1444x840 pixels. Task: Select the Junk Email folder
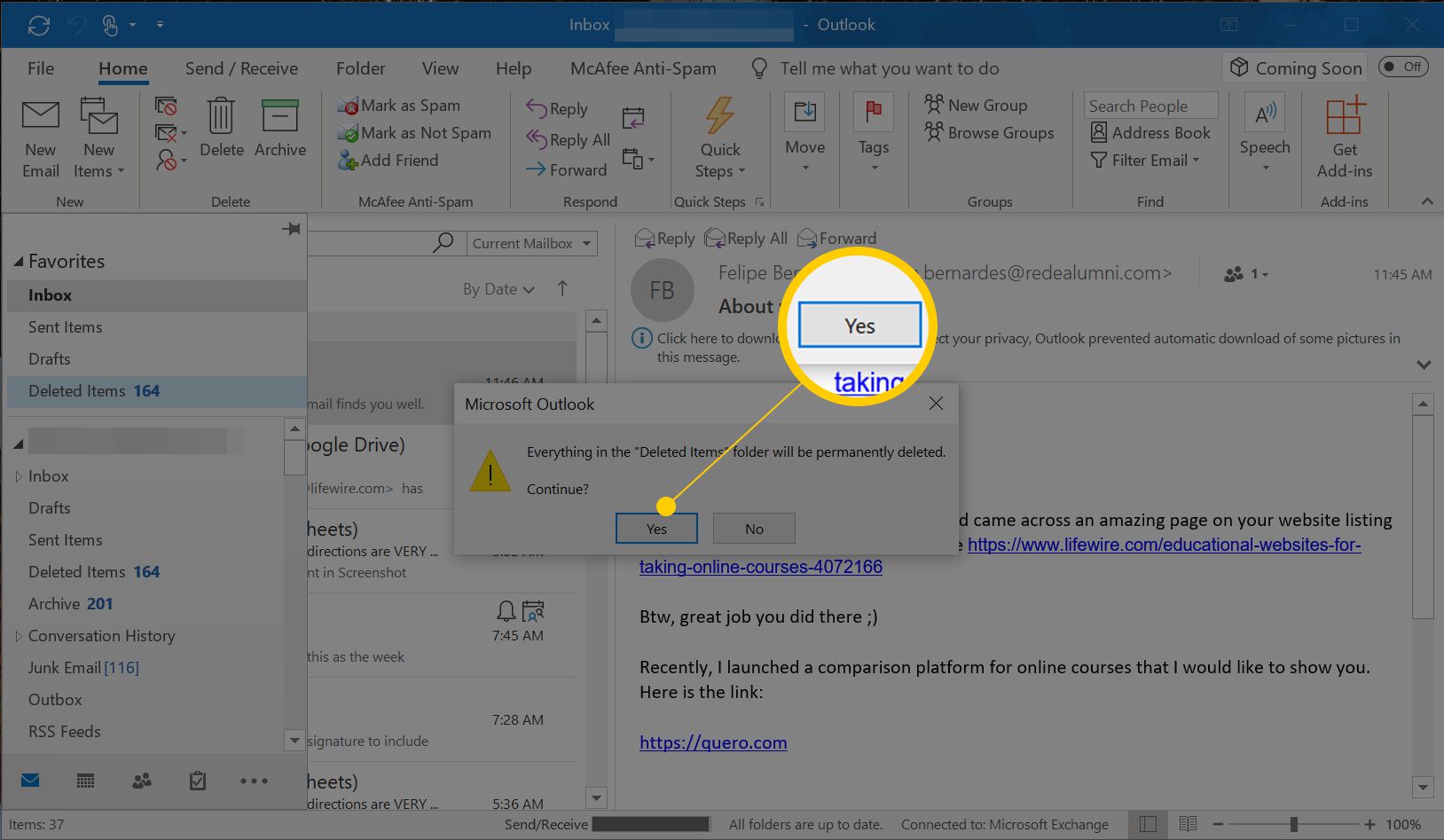[83, 668]
